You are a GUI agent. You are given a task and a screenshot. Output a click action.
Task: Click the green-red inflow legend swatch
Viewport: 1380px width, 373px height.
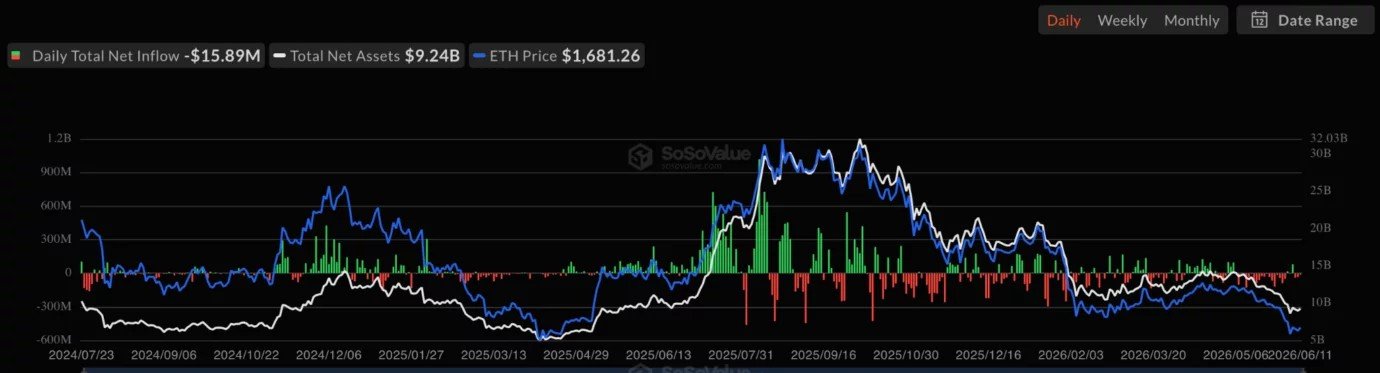click(x=16, y=56)
